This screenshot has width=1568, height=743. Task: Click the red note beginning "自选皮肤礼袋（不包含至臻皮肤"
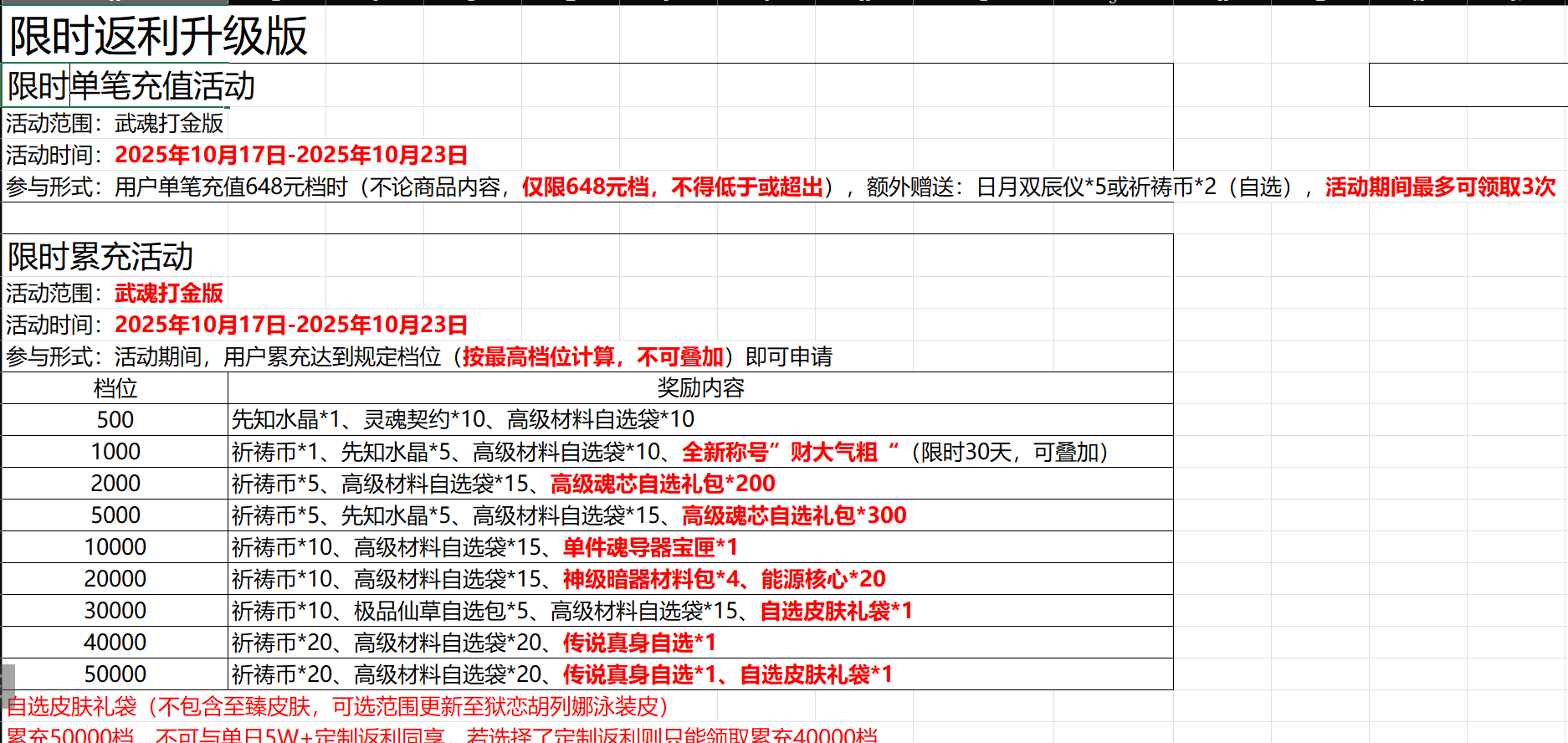click(337, 707)
